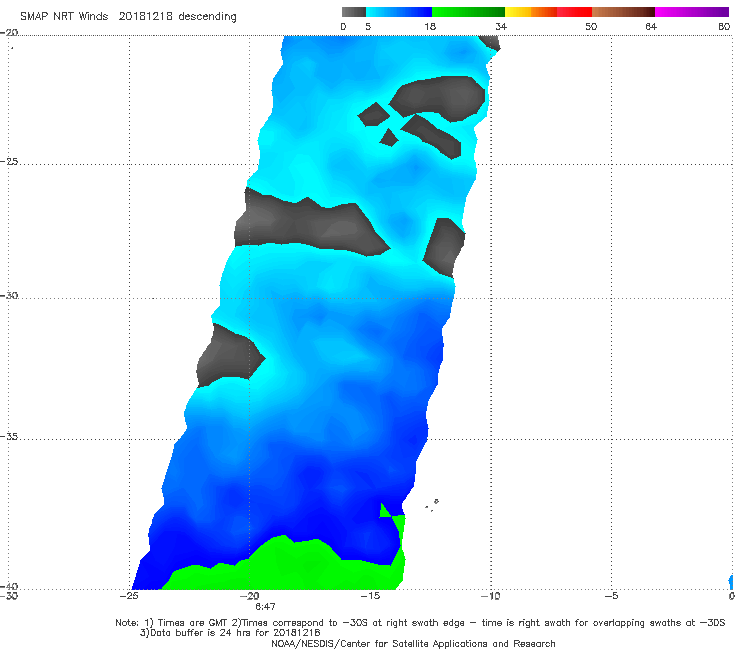The height and width of the screenshot is (650, 740).
Task: Click the latitude label '-25' on the left axis
Action: (x=9, y=161)
